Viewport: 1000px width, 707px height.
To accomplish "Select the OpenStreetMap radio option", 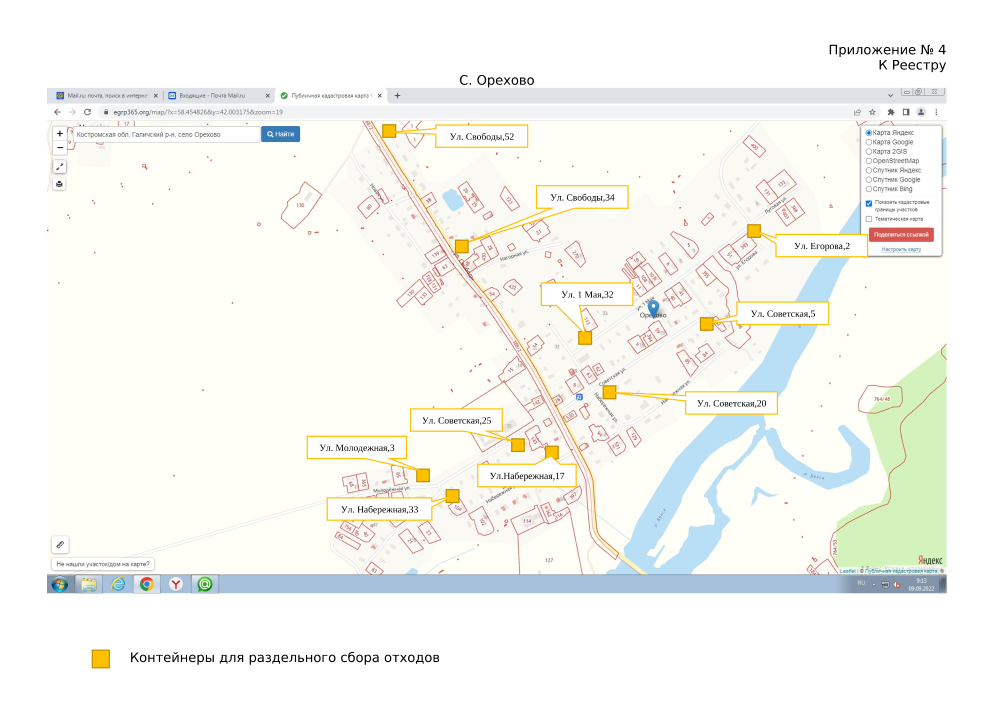I will coord(868,161).
